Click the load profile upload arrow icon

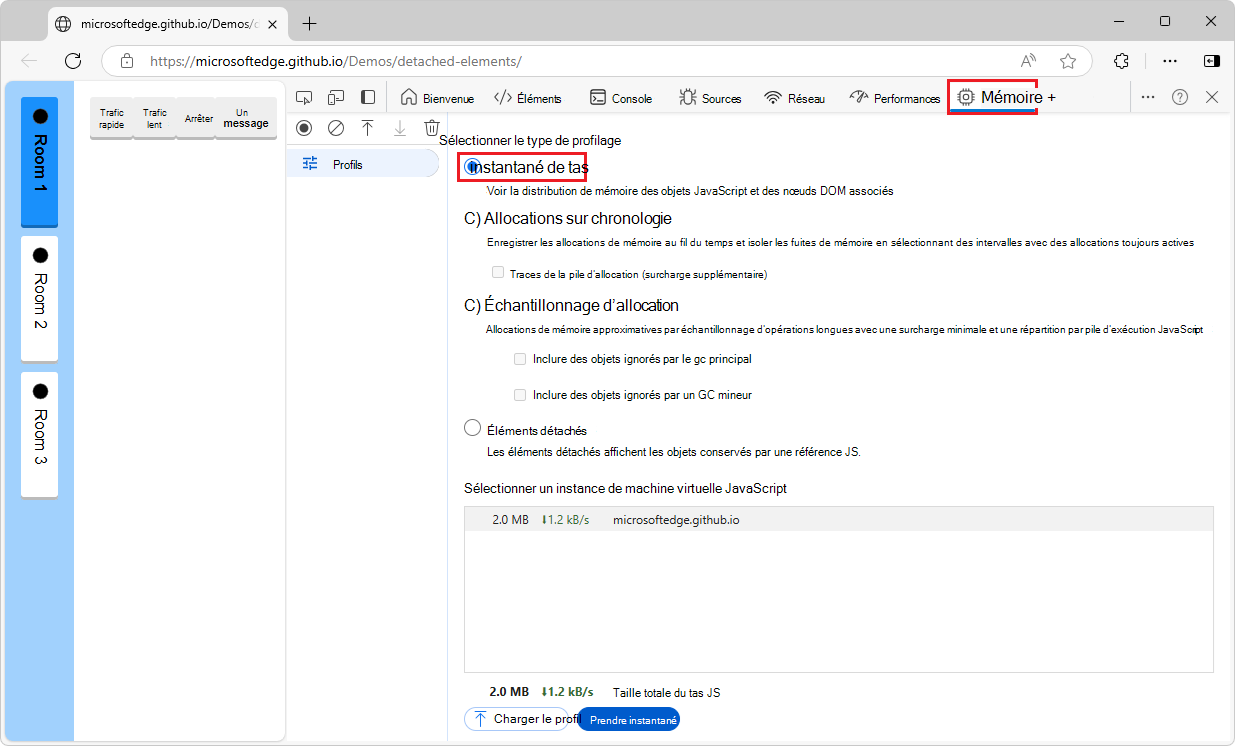[x=368, y=128]
